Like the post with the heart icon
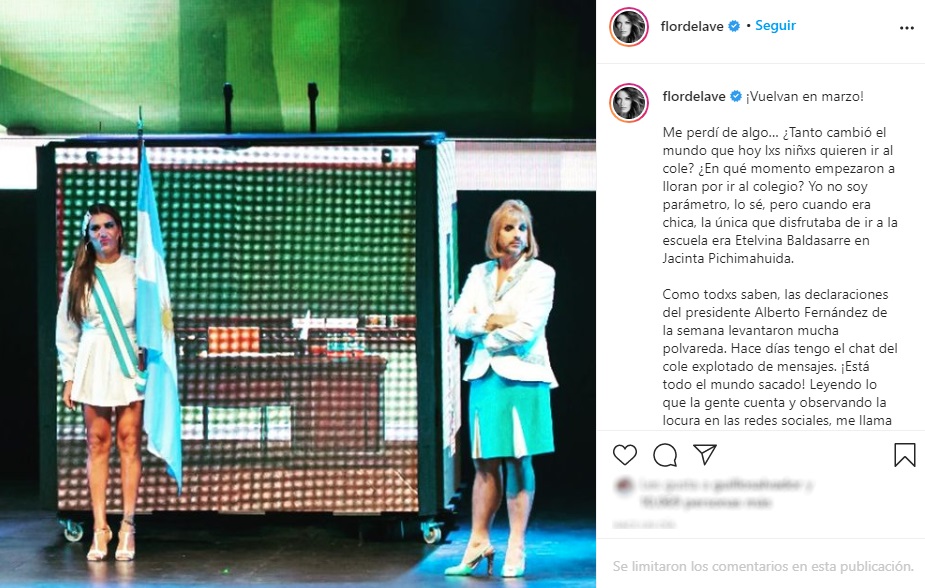The image size is (925, 588). (x=625, y=455)
